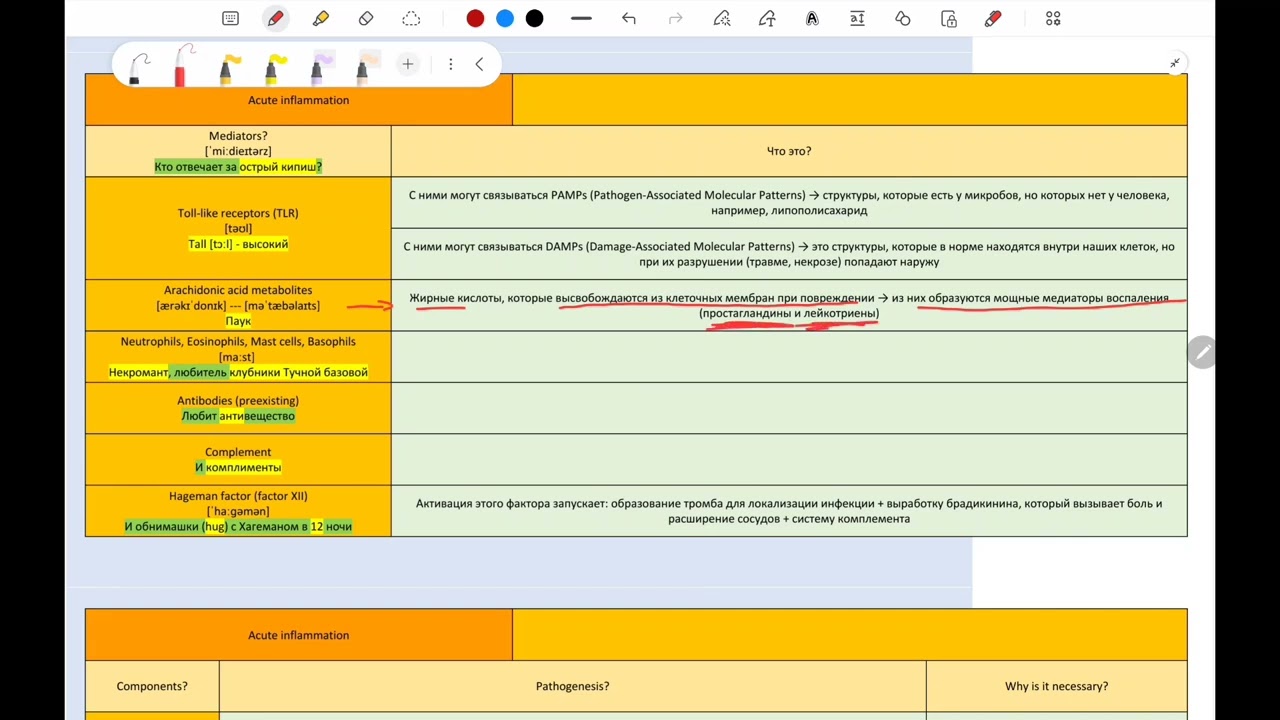
Task: Open pen palette three-dot options
Action: [451, 64]
